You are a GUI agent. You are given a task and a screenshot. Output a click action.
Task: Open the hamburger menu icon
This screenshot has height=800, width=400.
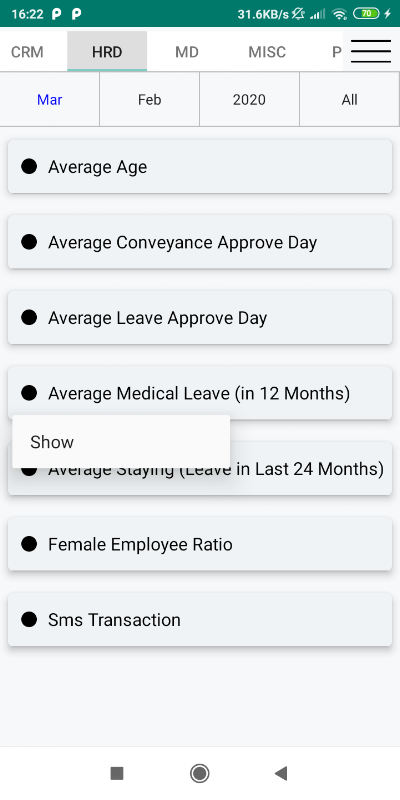coord(371,51)
